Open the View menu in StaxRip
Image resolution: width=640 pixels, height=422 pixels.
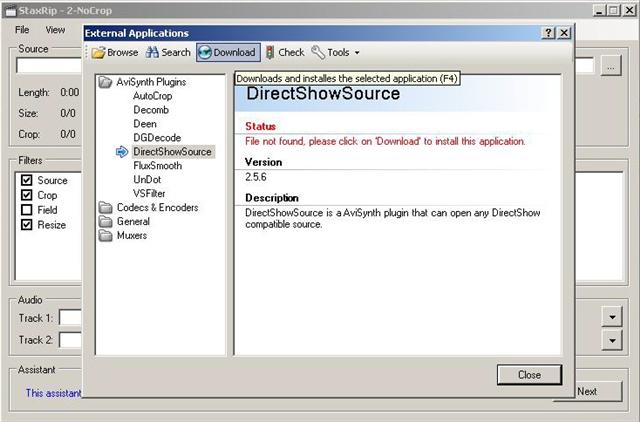[x=55, y=30]
